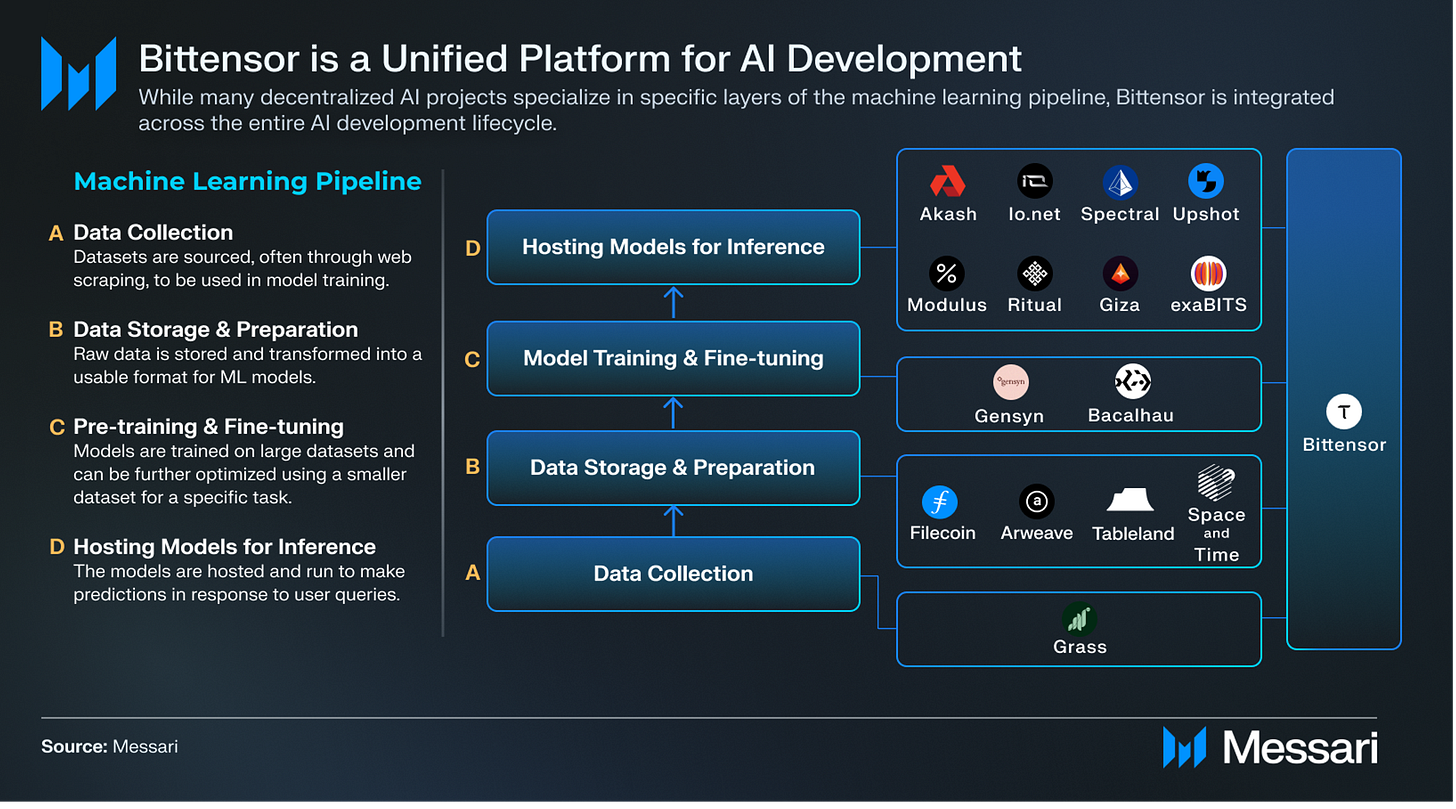Select the Ritual logo icon
This screenshot has height=809, width=1456.
pyautogui.click(x=1034, y=273)
